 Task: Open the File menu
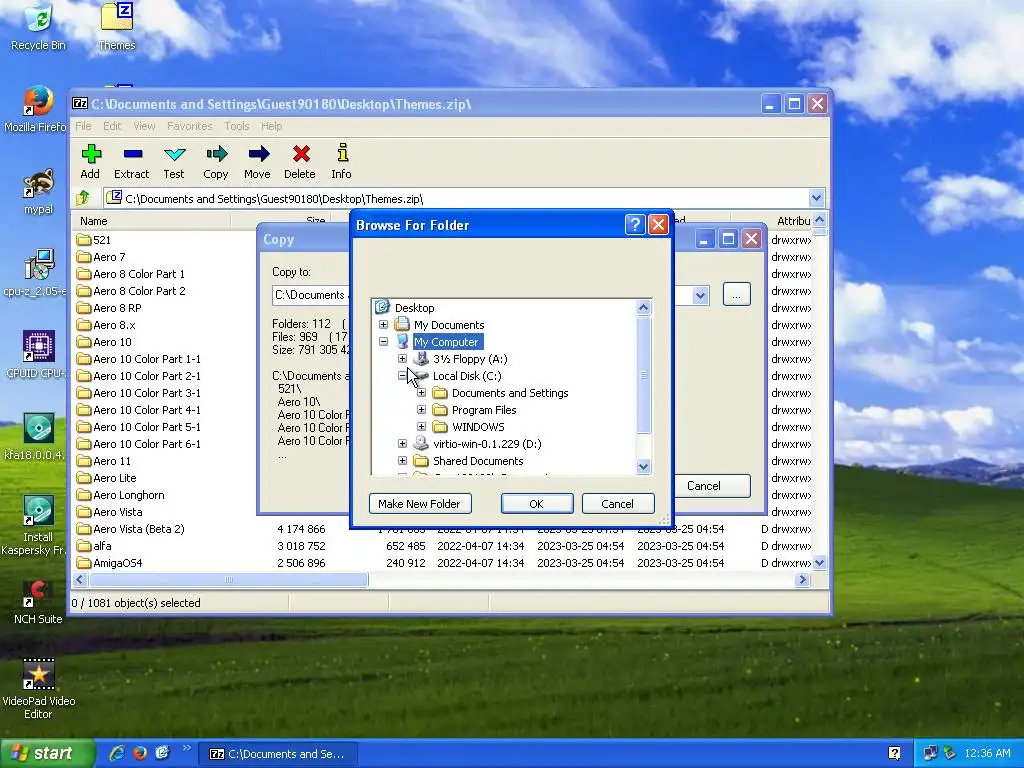click(x=83, y=126)
